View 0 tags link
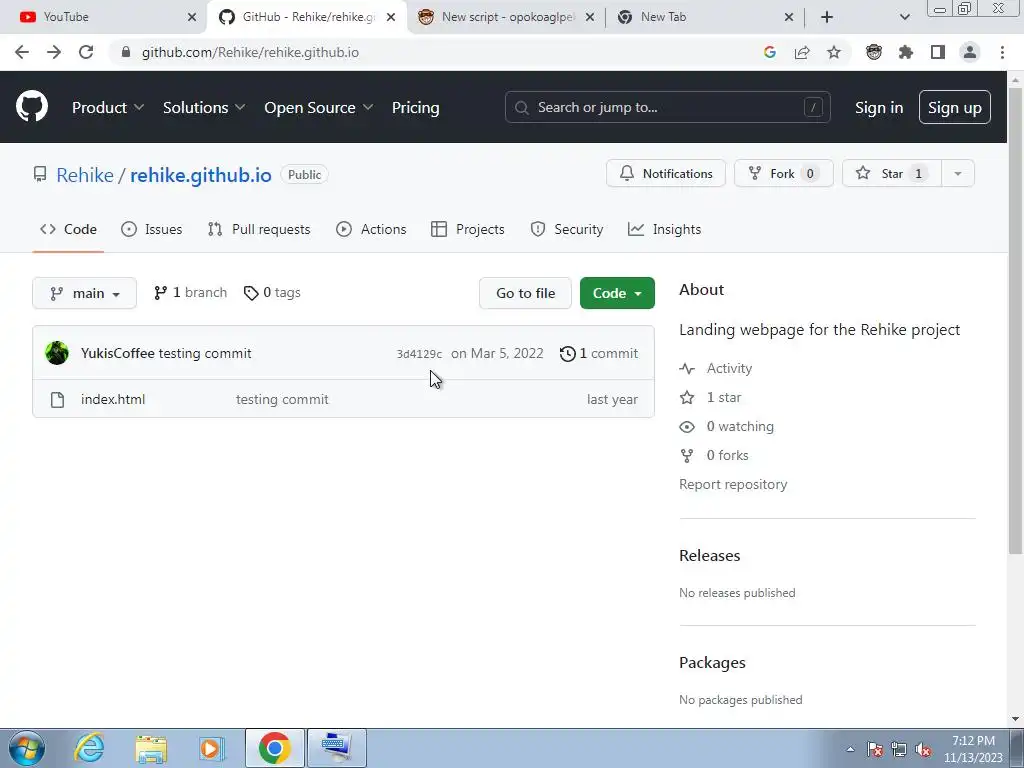 (272, 293)
